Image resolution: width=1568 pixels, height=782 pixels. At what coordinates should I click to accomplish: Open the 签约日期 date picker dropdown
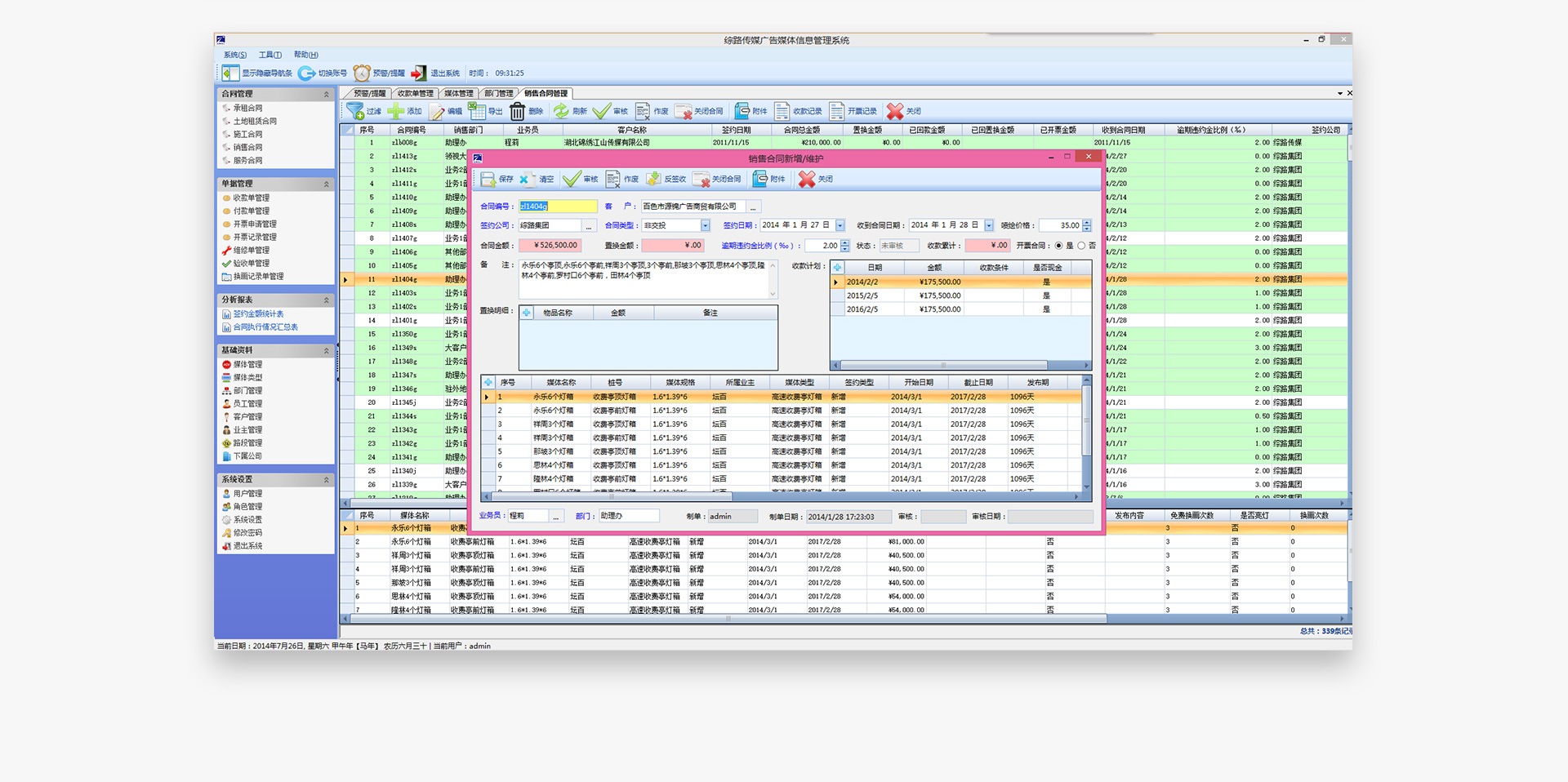(x=840, y=225)
